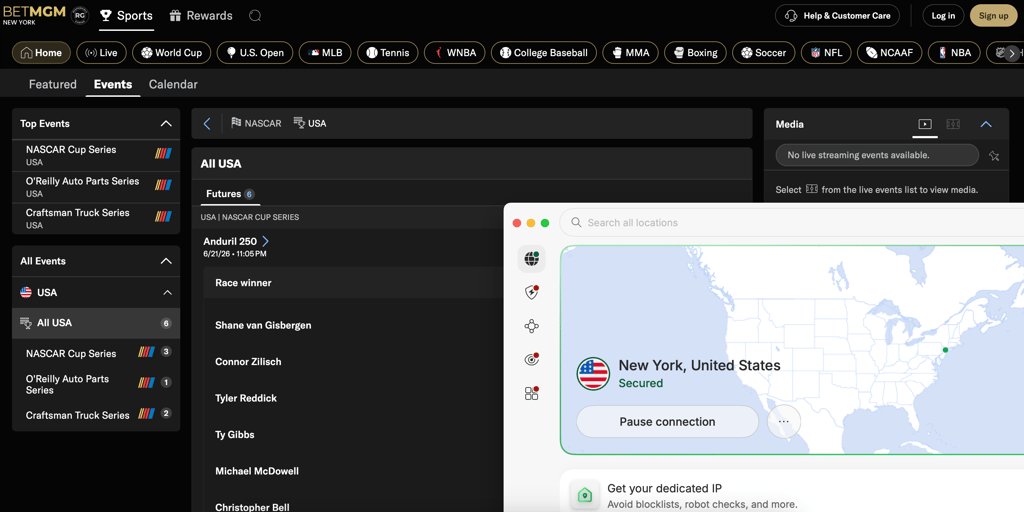This screenshot has width=1024, height=512.
Task: Open the apps grid icon in VPN sidebar
Action: 532,393
